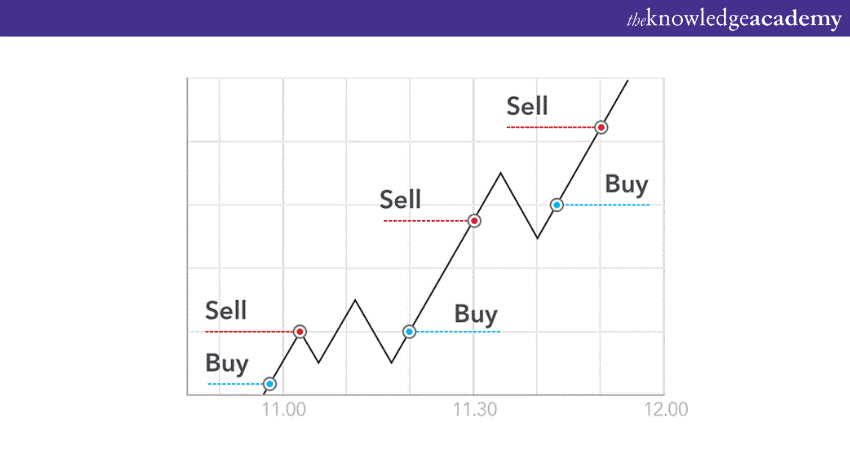
Task: Click the bottom-left Buy text label
Action: pyautogui.click(x=226, y=363)
